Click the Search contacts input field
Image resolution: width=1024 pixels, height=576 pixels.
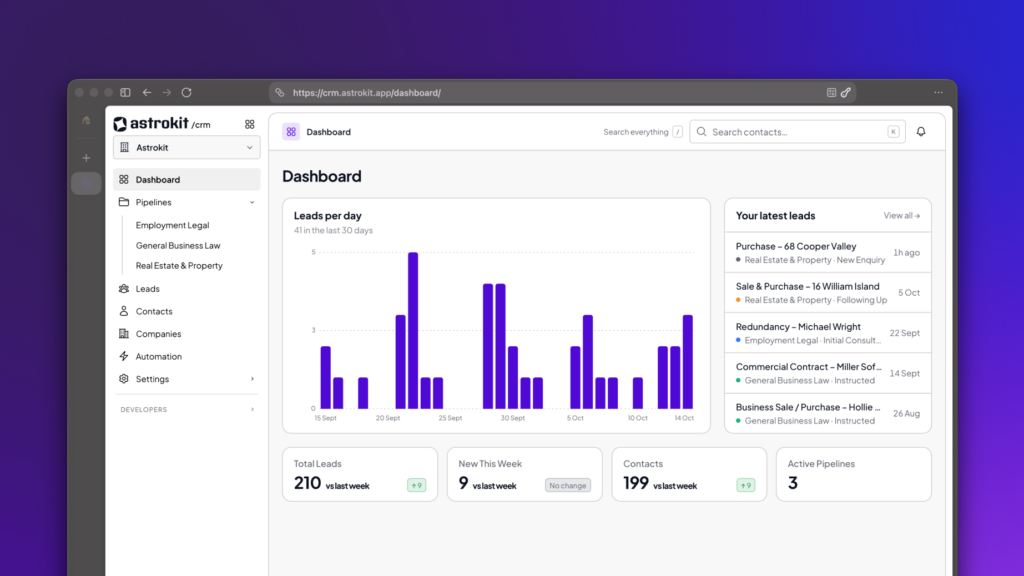(x=797, y=132)
